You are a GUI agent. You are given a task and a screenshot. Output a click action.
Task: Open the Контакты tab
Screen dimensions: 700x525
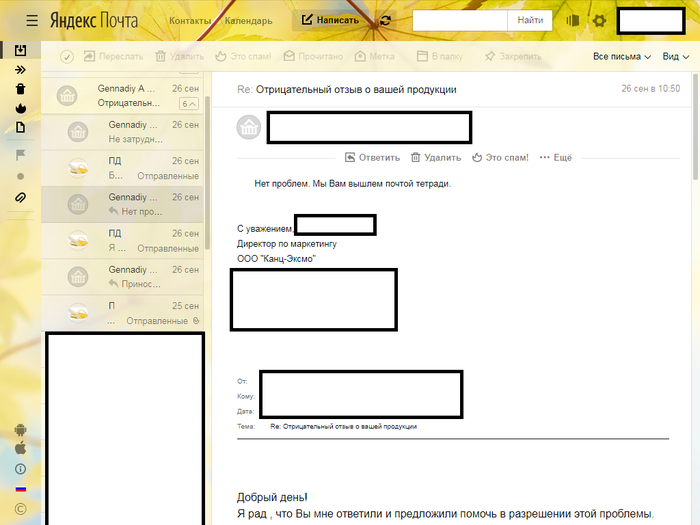click(190, 20)
